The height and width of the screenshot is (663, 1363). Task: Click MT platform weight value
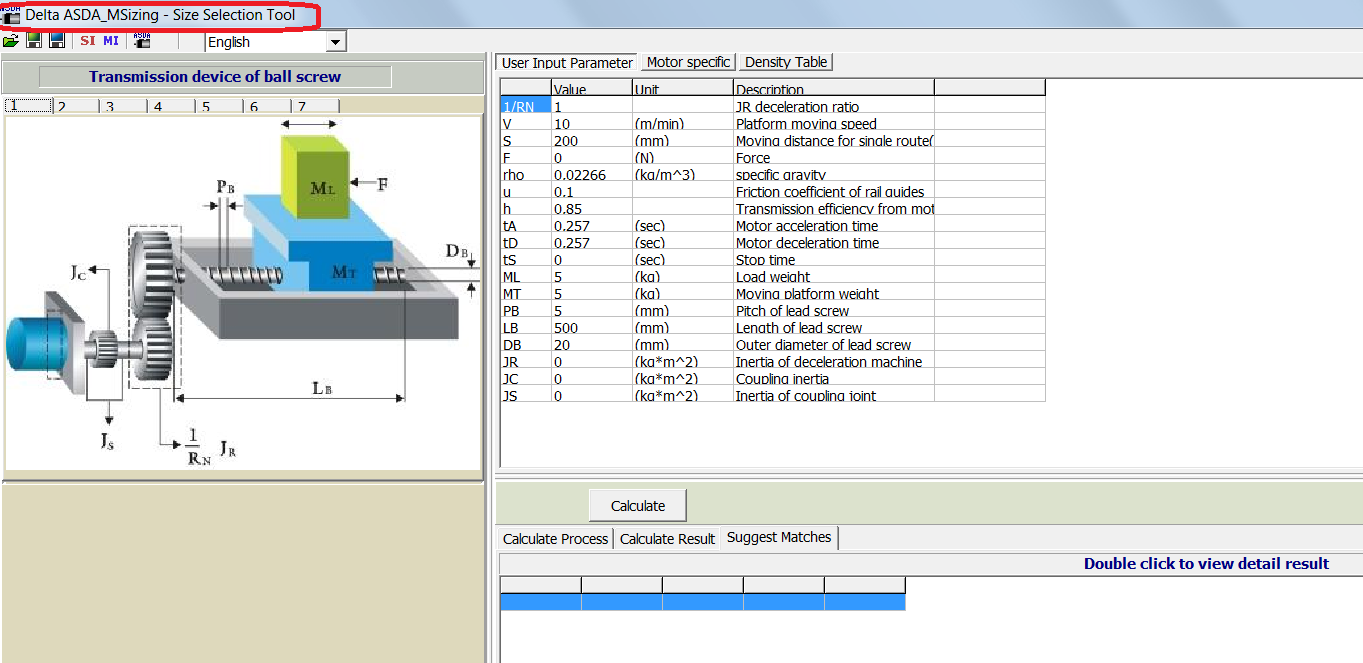592,293
